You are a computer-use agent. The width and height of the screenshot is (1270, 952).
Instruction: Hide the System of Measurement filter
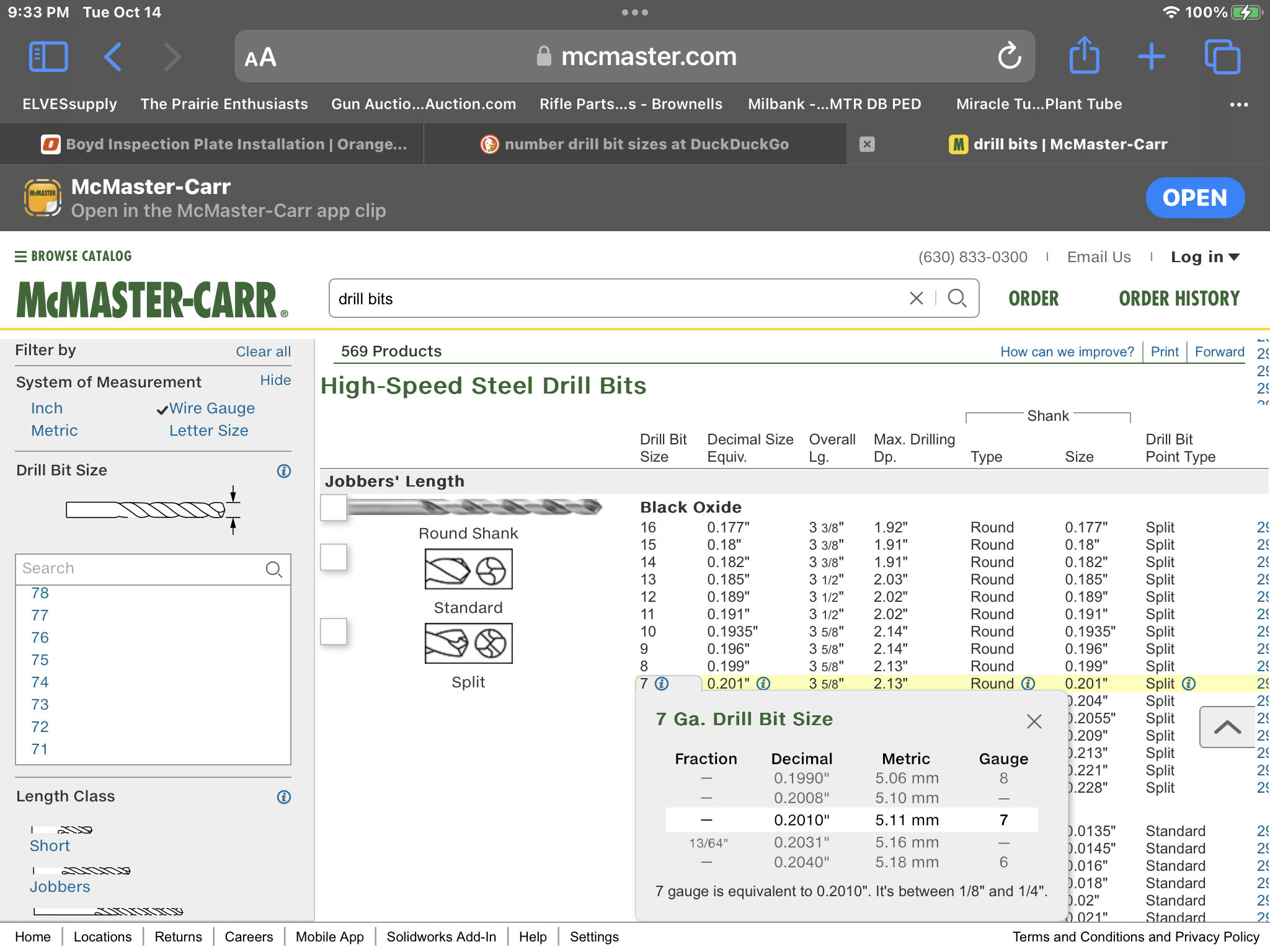click(275, 381)
